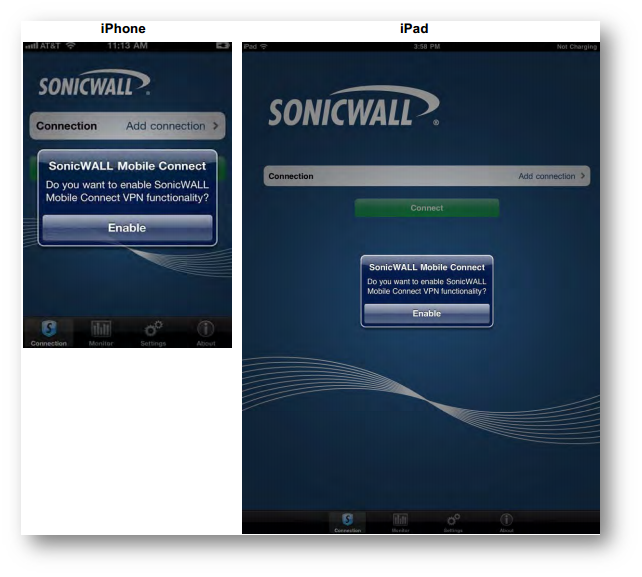Tap the AT&T signal indicator on the iPhone
The width and height of the screenshot is (642, 577).
42,47
